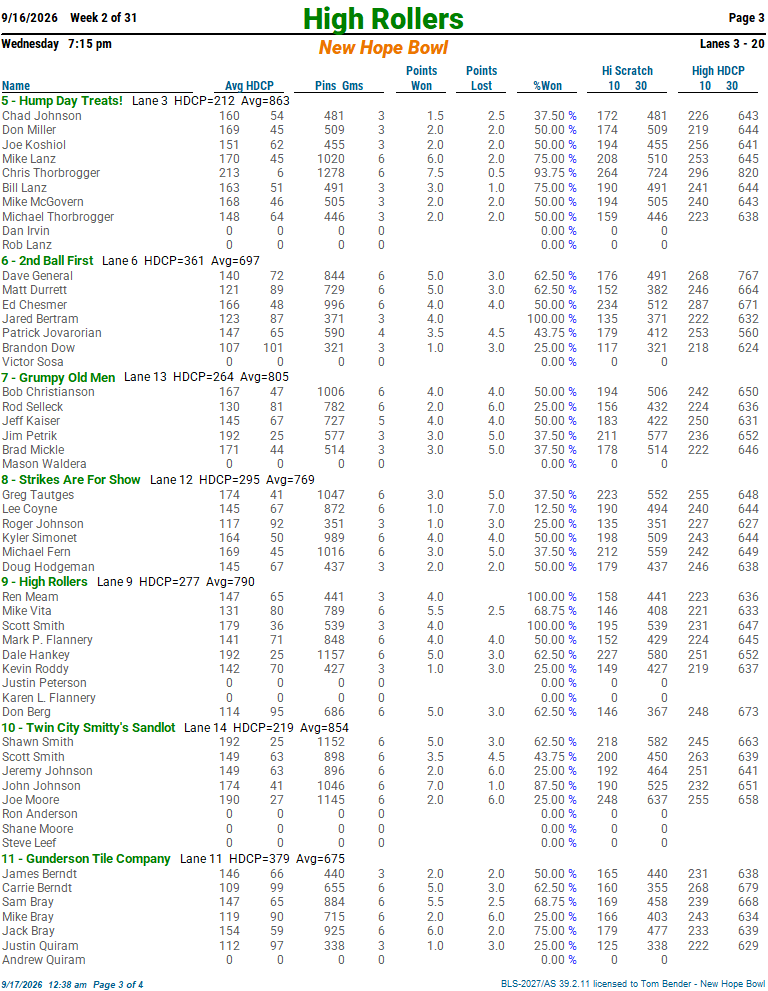This screenshot has height=991, width=768.
Task: Click the %Won column header
Action: (x=547, y=86)
